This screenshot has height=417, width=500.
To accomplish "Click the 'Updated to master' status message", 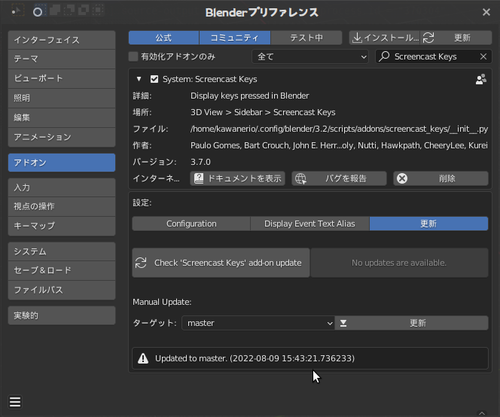I will pyautogui.click(x=255, y=358).
